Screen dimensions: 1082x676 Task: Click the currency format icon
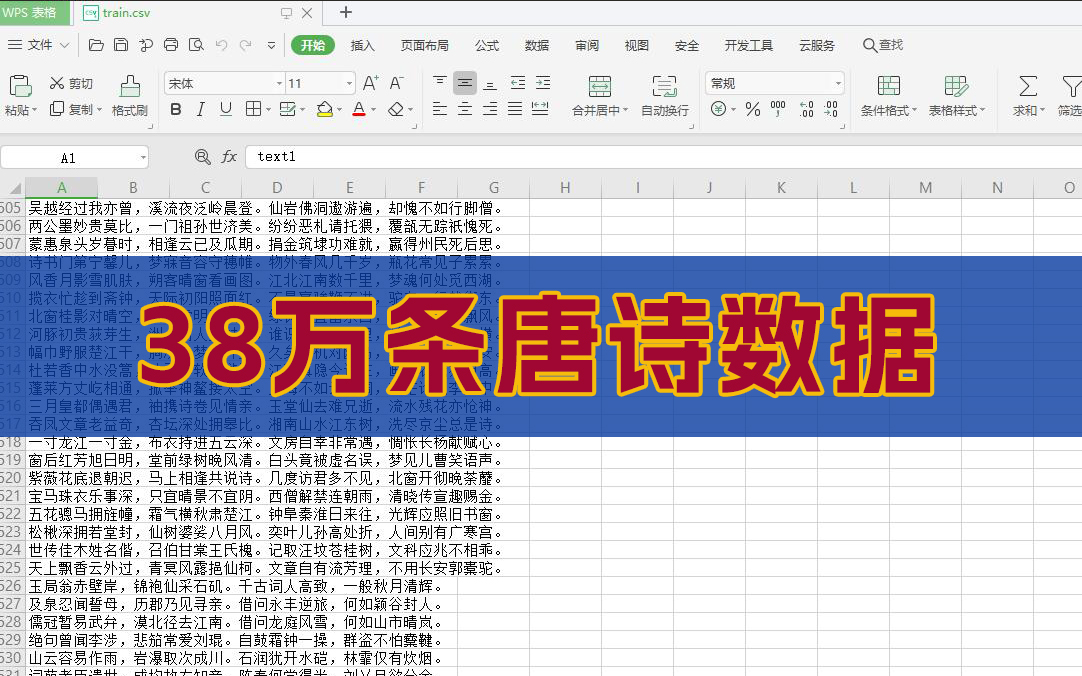(718, 109)
